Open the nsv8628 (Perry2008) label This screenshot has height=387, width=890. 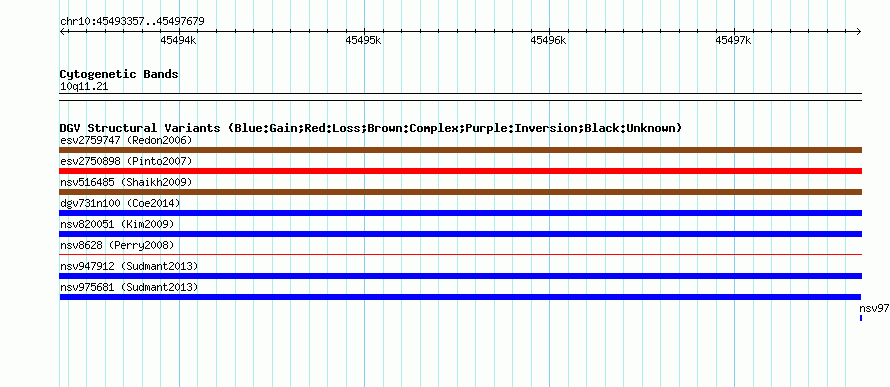[117, 245]
